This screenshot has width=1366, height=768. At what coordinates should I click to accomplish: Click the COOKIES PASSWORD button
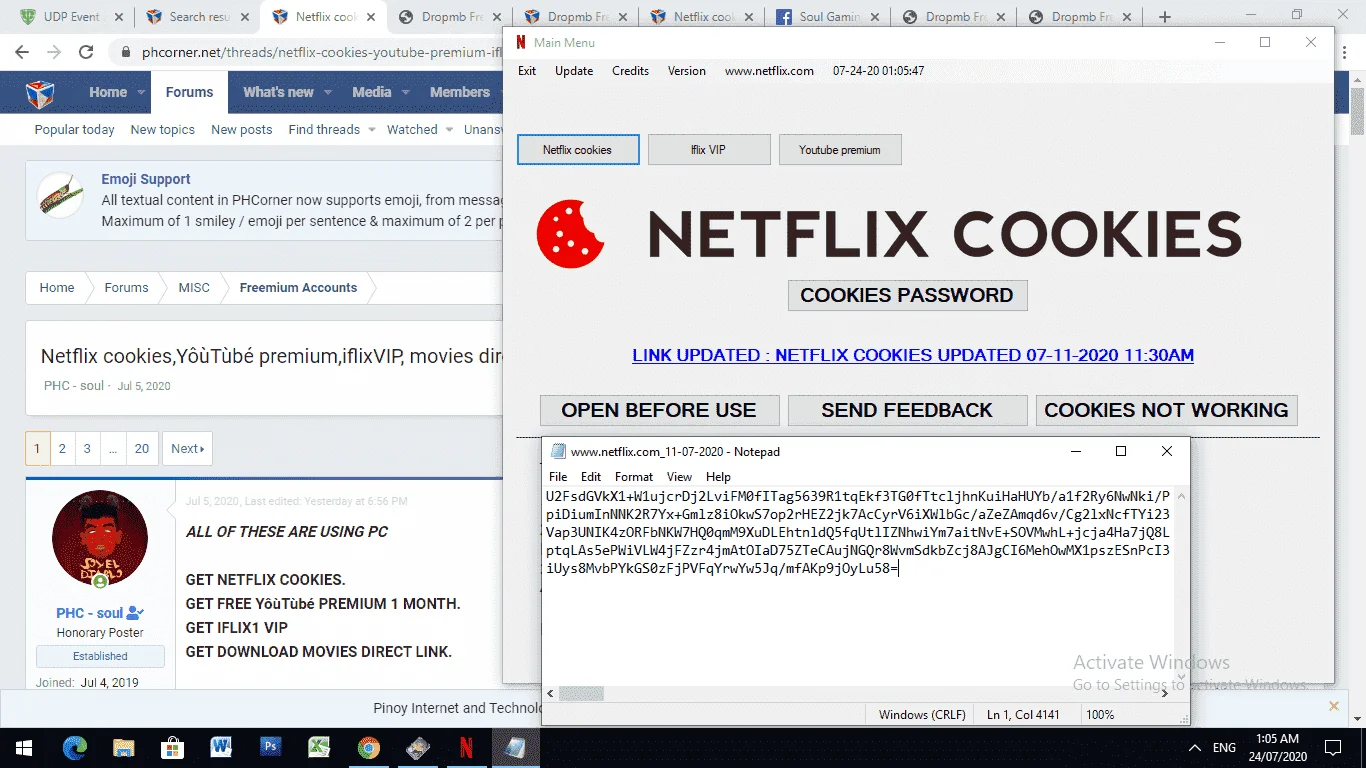(x=907, y=295)
